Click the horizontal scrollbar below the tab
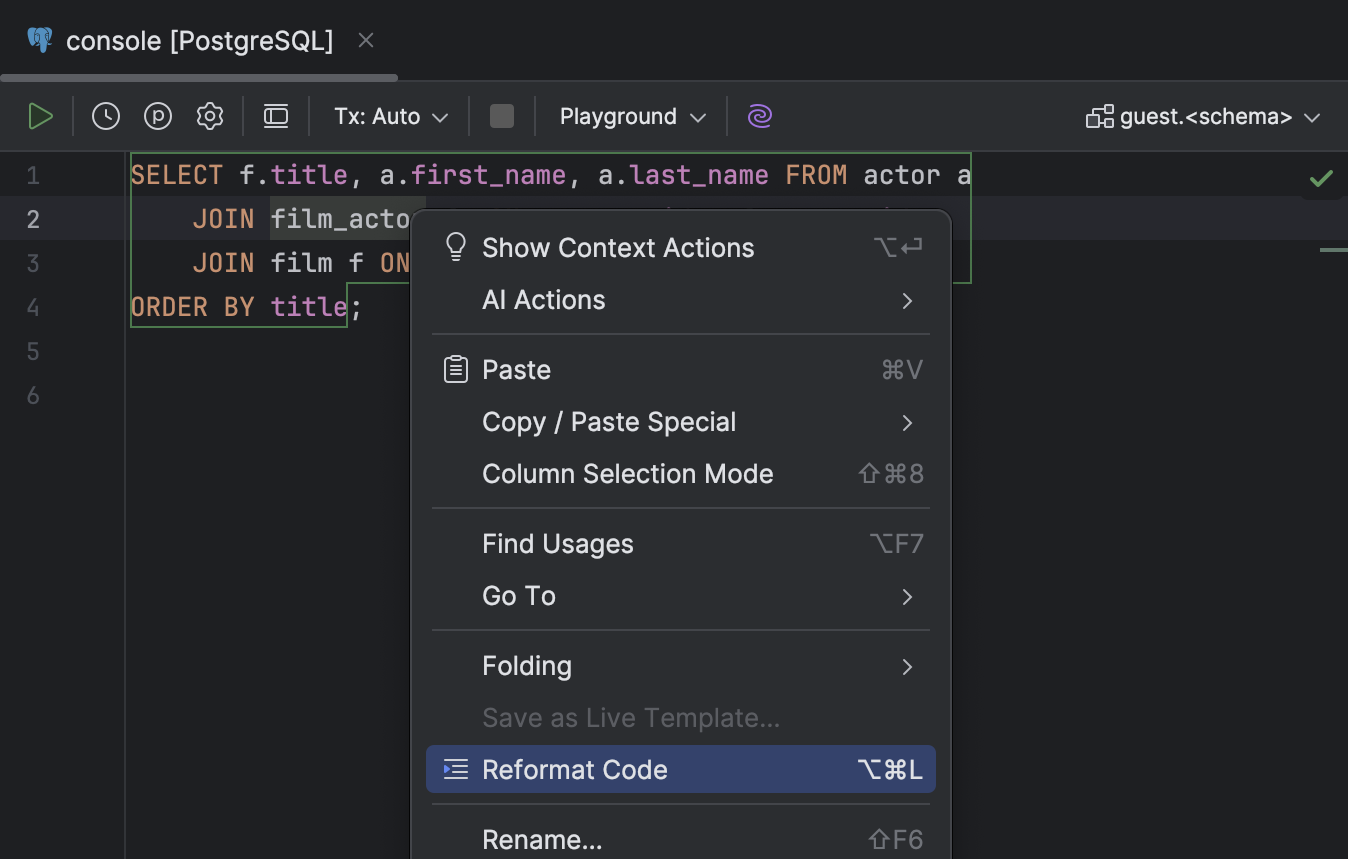The height and width of the screenshot is (859, 1348). click(x=198, y=76)
